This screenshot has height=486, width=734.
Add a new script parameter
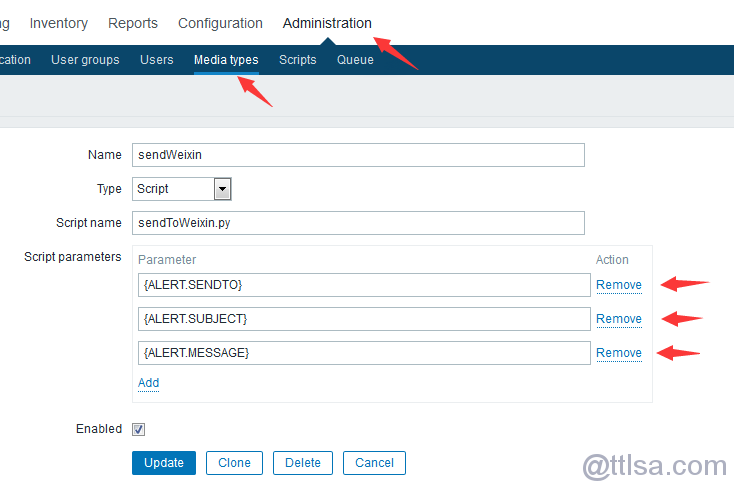pos(148,383)
